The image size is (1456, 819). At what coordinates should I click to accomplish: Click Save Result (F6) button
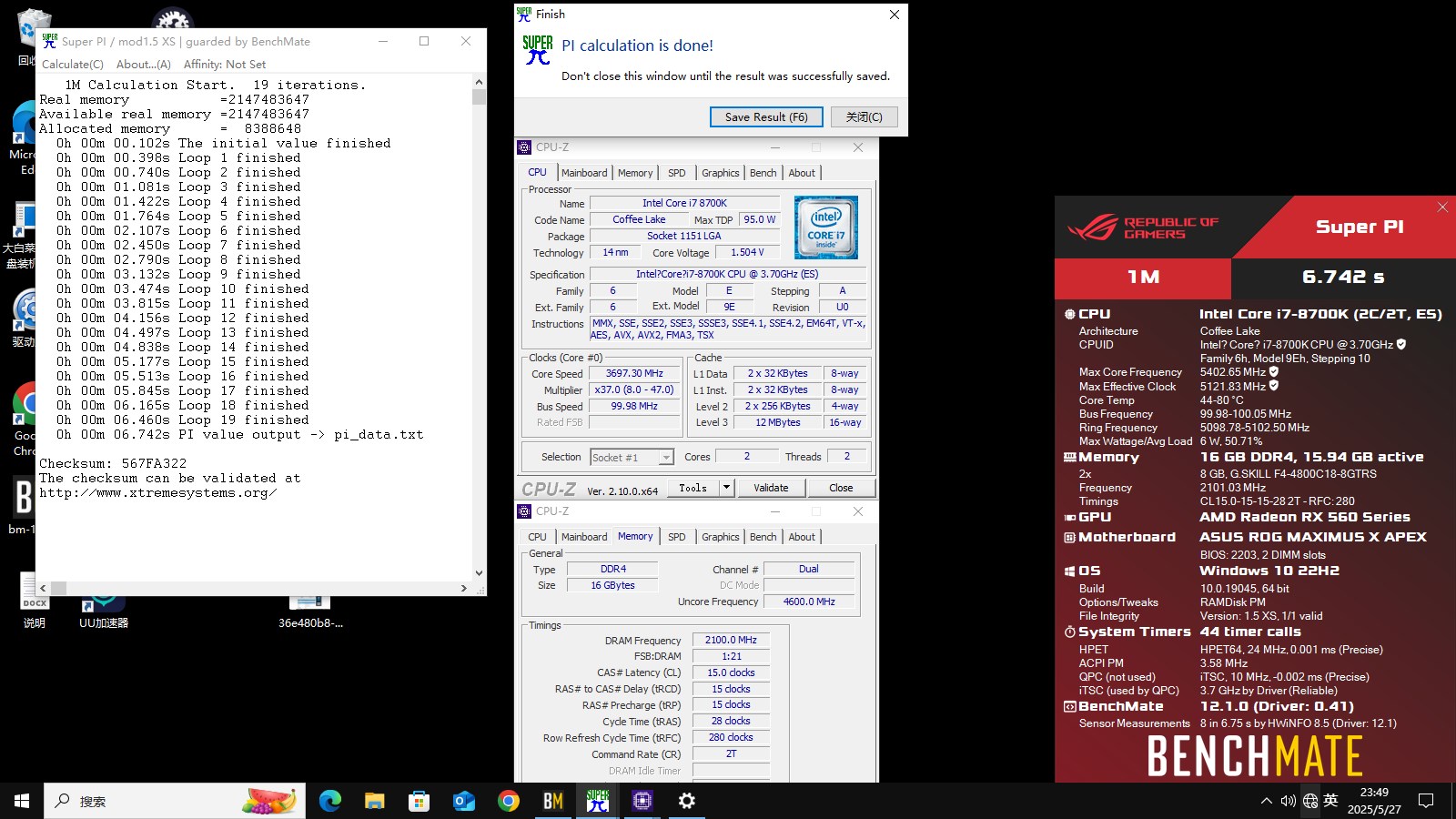(766, 116)
